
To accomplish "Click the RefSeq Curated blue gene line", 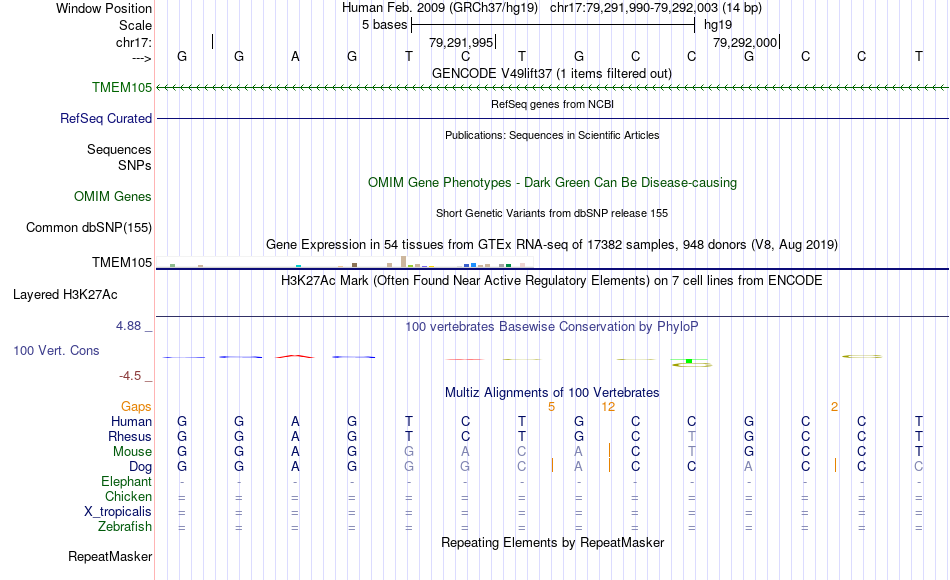I will 552,118.
